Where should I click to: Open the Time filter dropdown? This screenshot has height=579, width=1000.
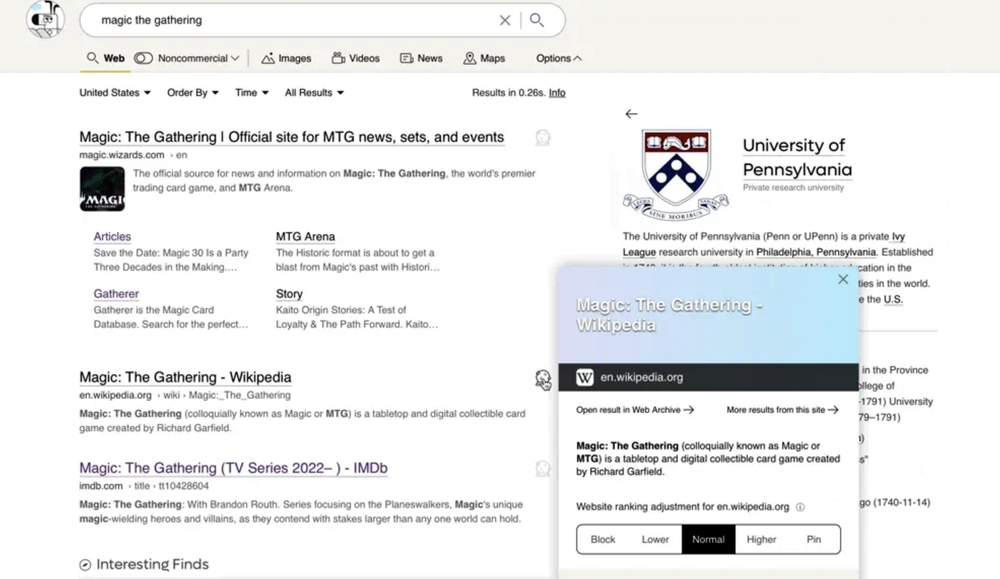click(251, 92)
